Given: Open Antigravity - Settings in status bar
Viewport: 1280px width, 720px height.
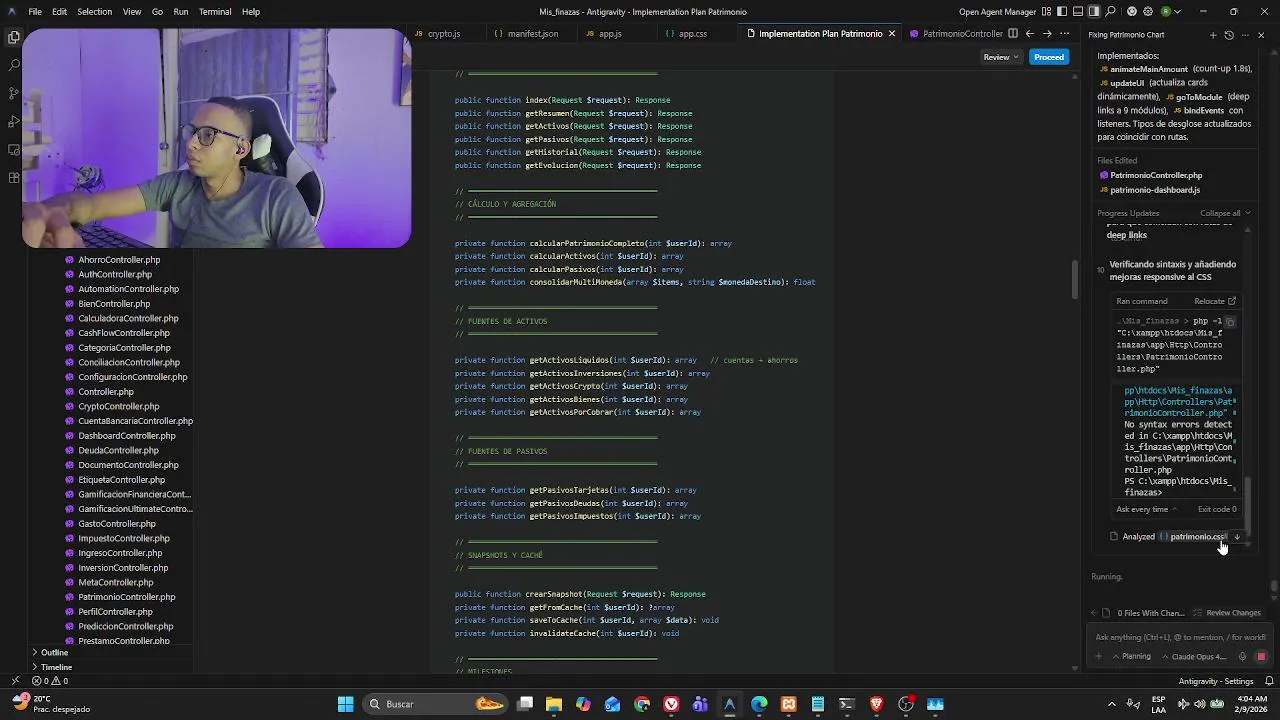Looking at the screenshot, I should tap(1216, 681).
